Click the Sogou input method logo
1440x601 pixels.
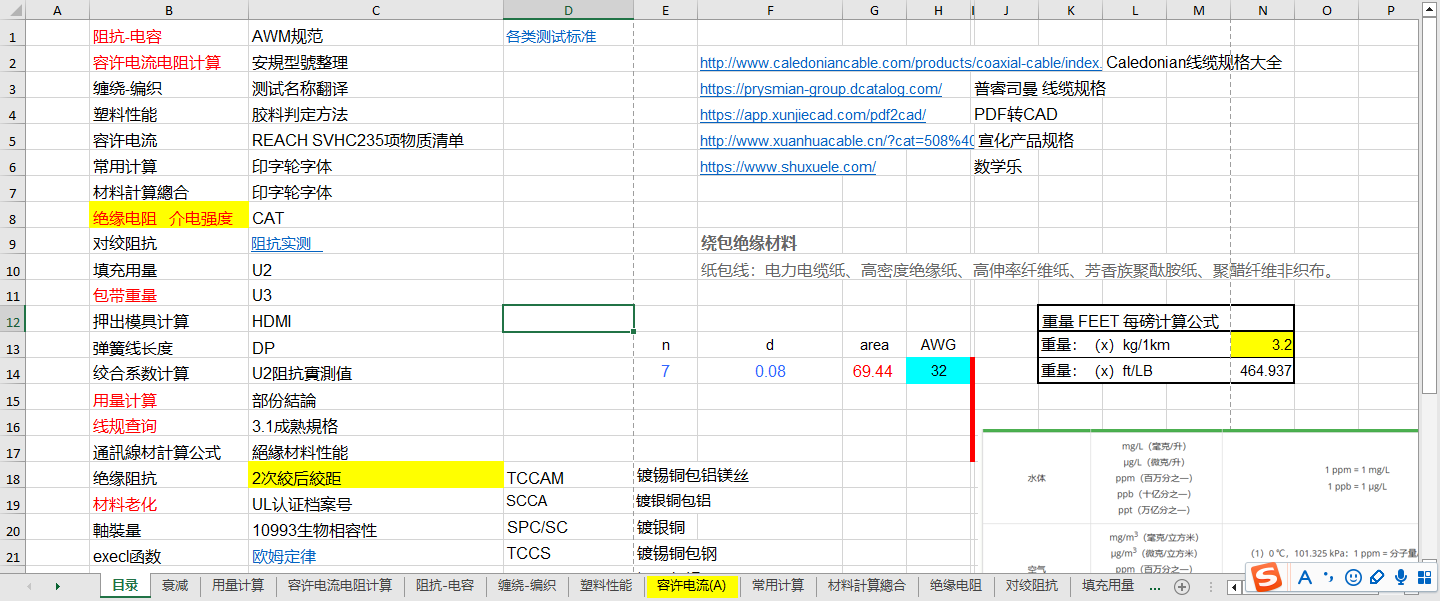click(x=1267, y=578)
